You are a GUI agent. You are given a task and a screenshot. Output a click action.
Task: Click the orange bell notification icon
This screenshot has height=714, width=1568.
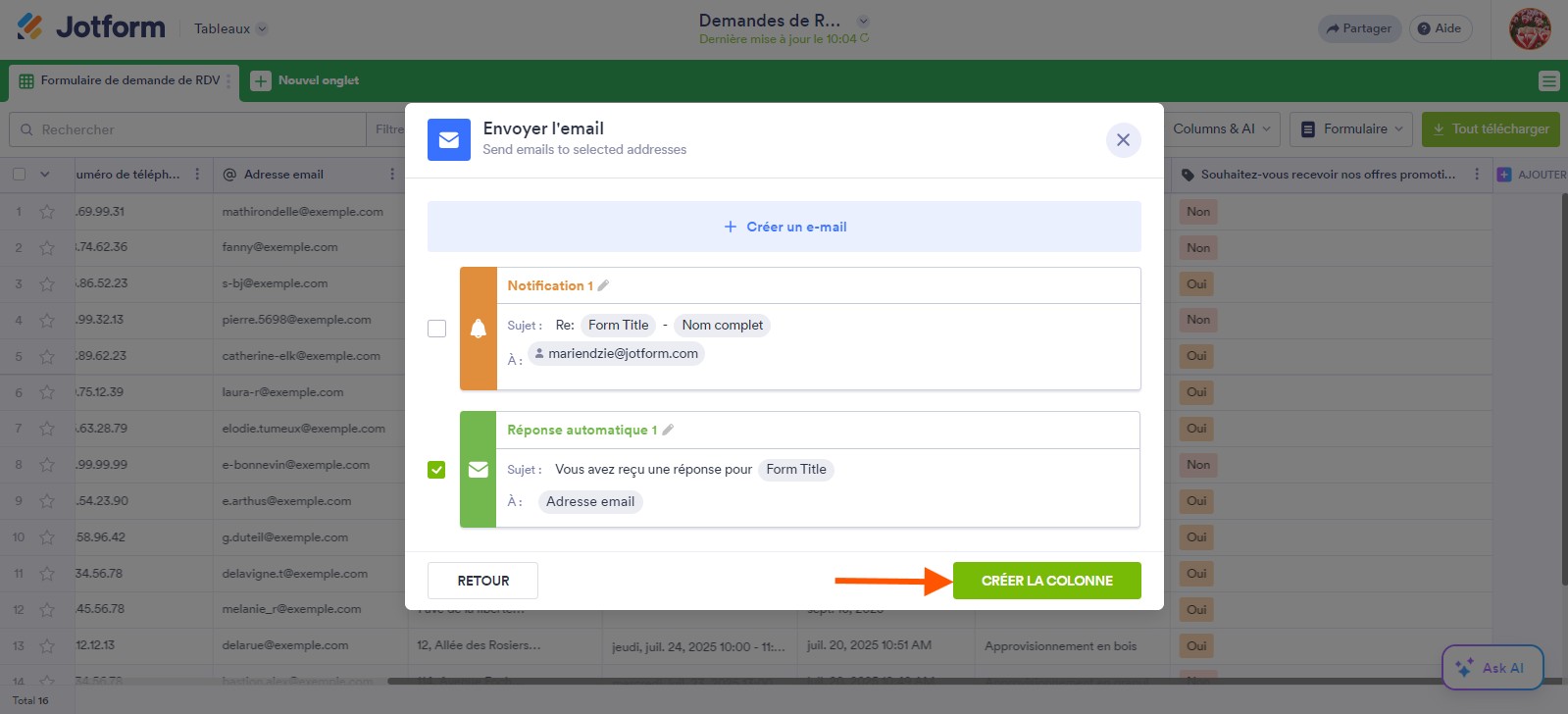(x=479, y=329)
